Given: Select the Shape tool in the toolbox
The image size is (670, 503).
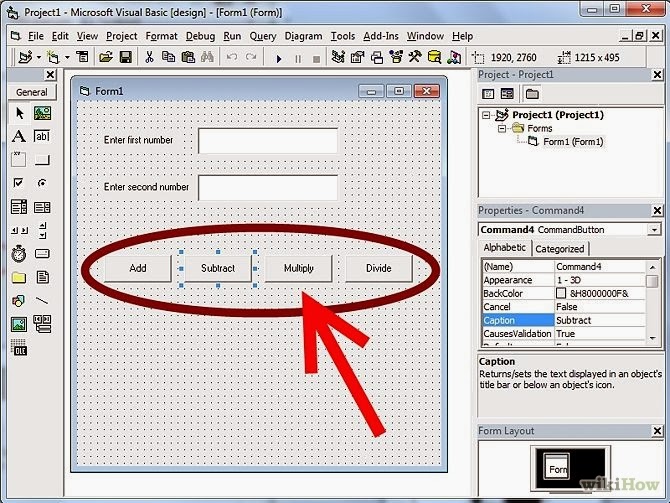Looking at the screenshot, I should point(18,301).
